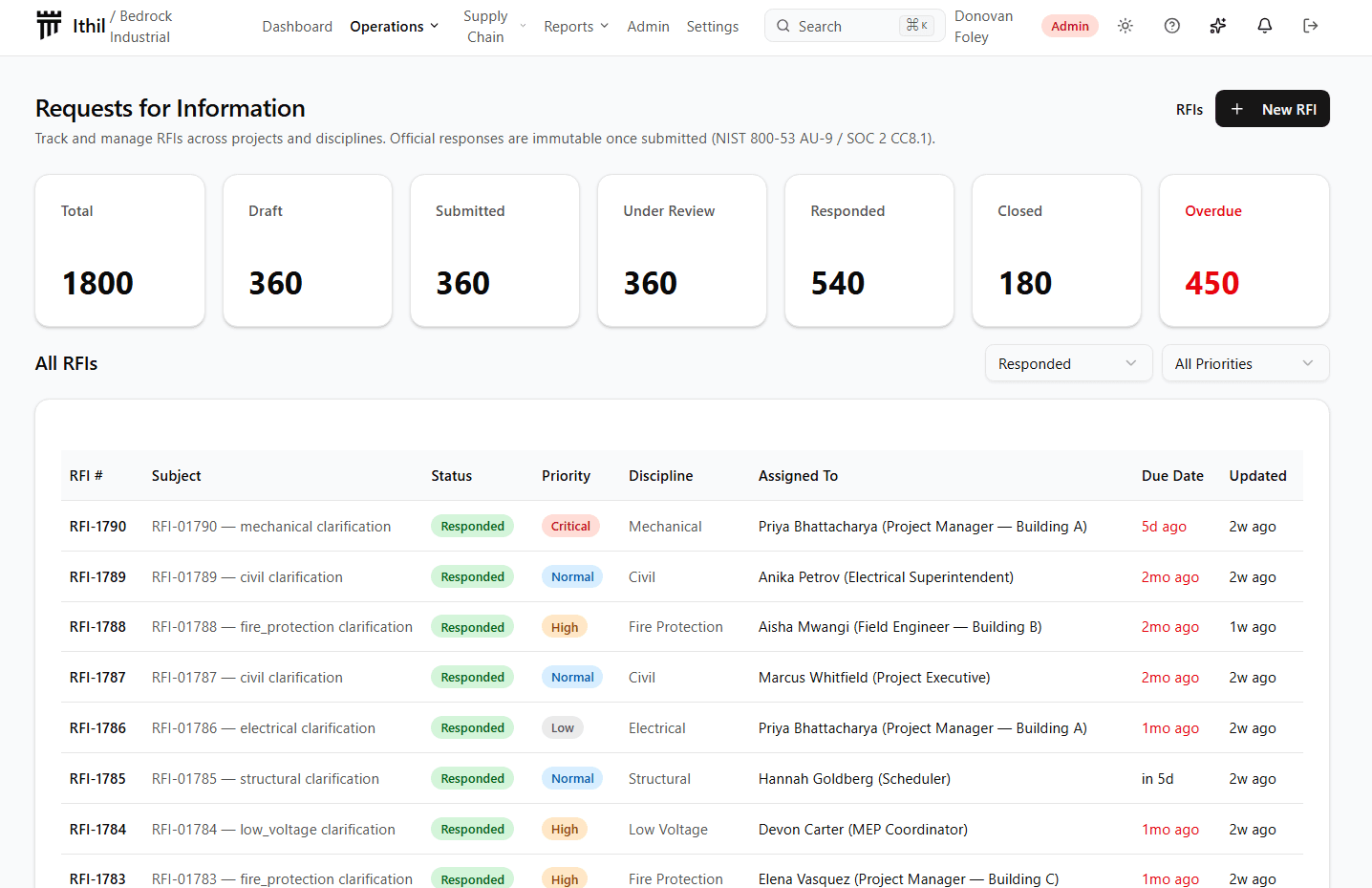
Task: Open the Admin nav item
Action: 648,27
